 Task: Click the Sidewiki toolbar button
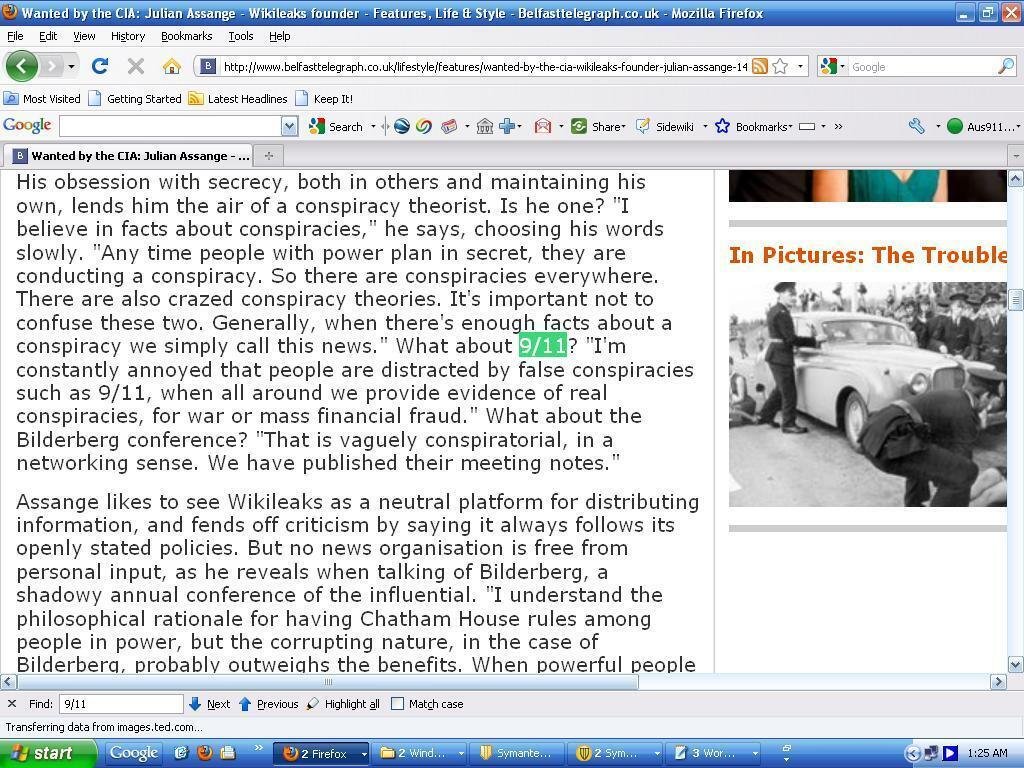click(665, 126)
